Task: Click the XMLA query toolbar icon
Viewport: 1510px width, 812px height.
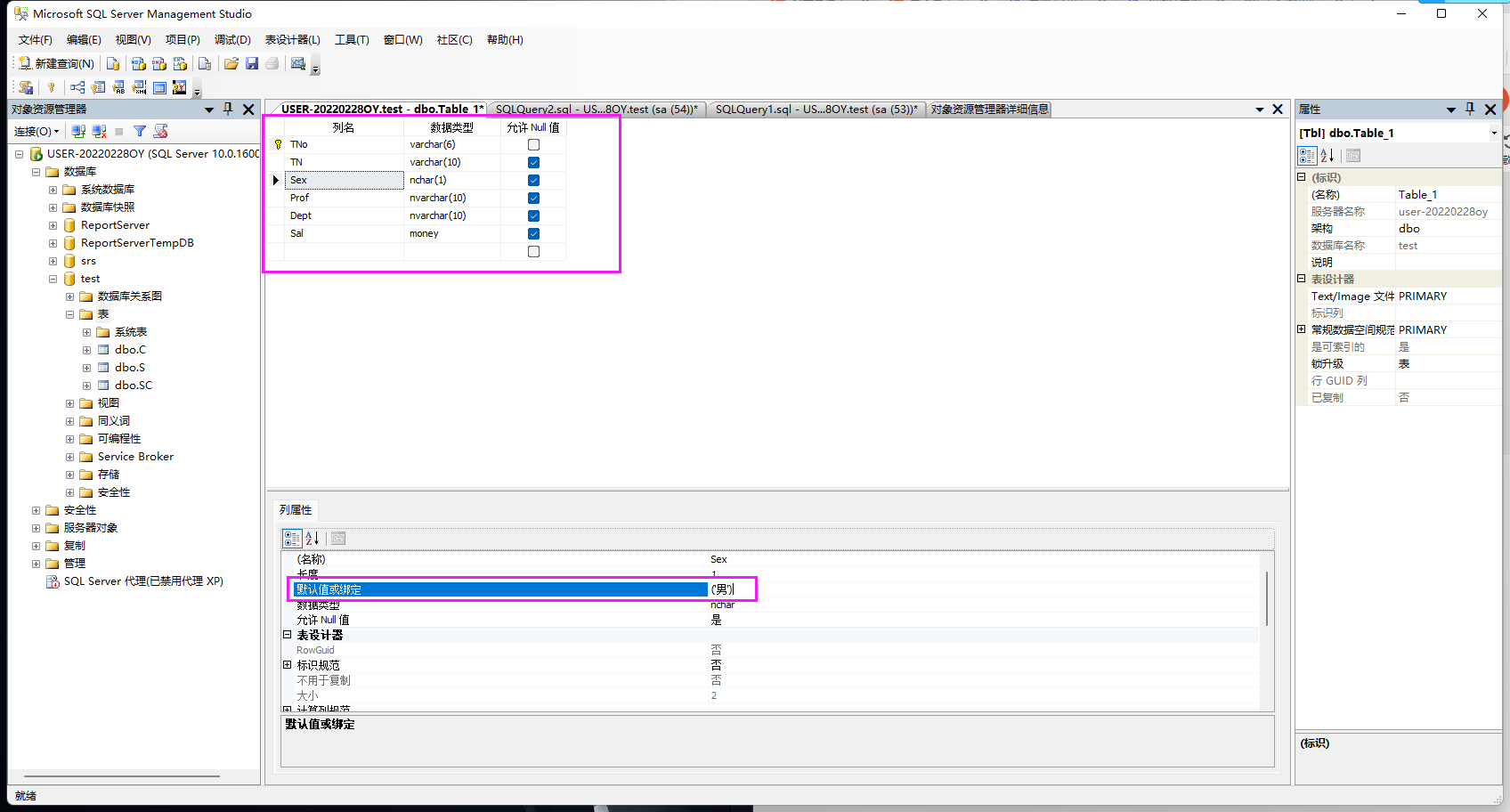Action: (180, 63)
